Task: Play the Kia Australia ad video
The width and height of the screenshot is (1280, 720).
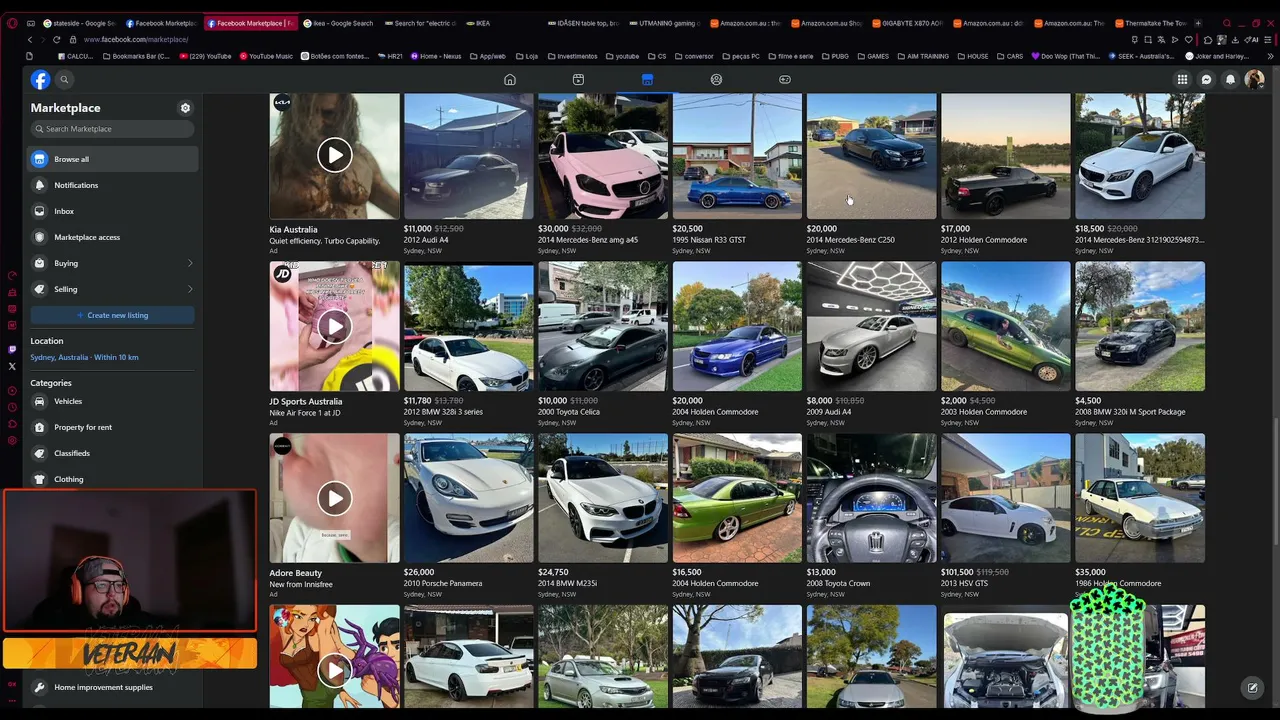Action: pyautogui.click(x=334, y=155)
